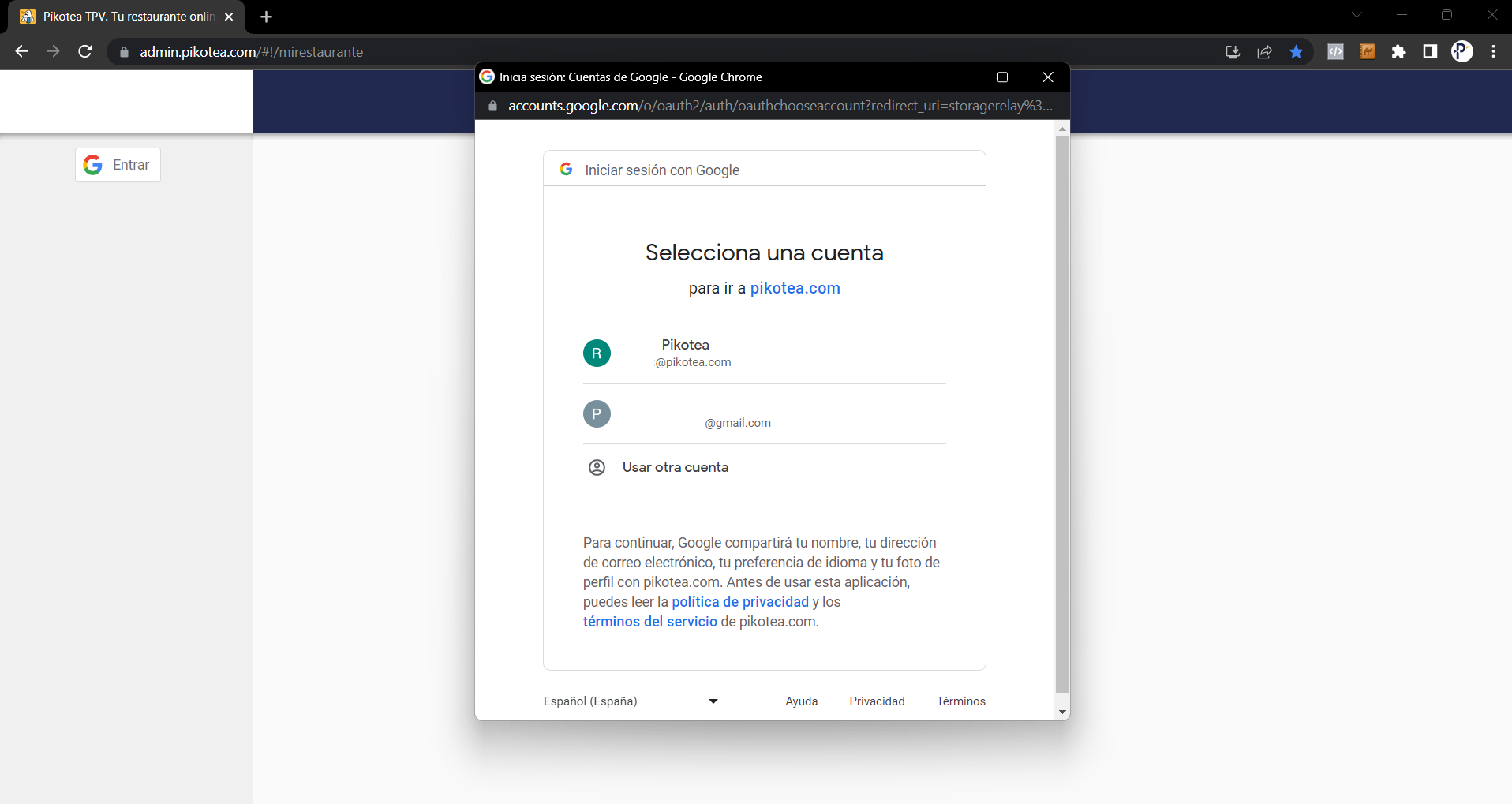This screenshot has width=1512, height=804.
Task: Open the Español (España) language dropdown
Action: click(x=631, y=701)
